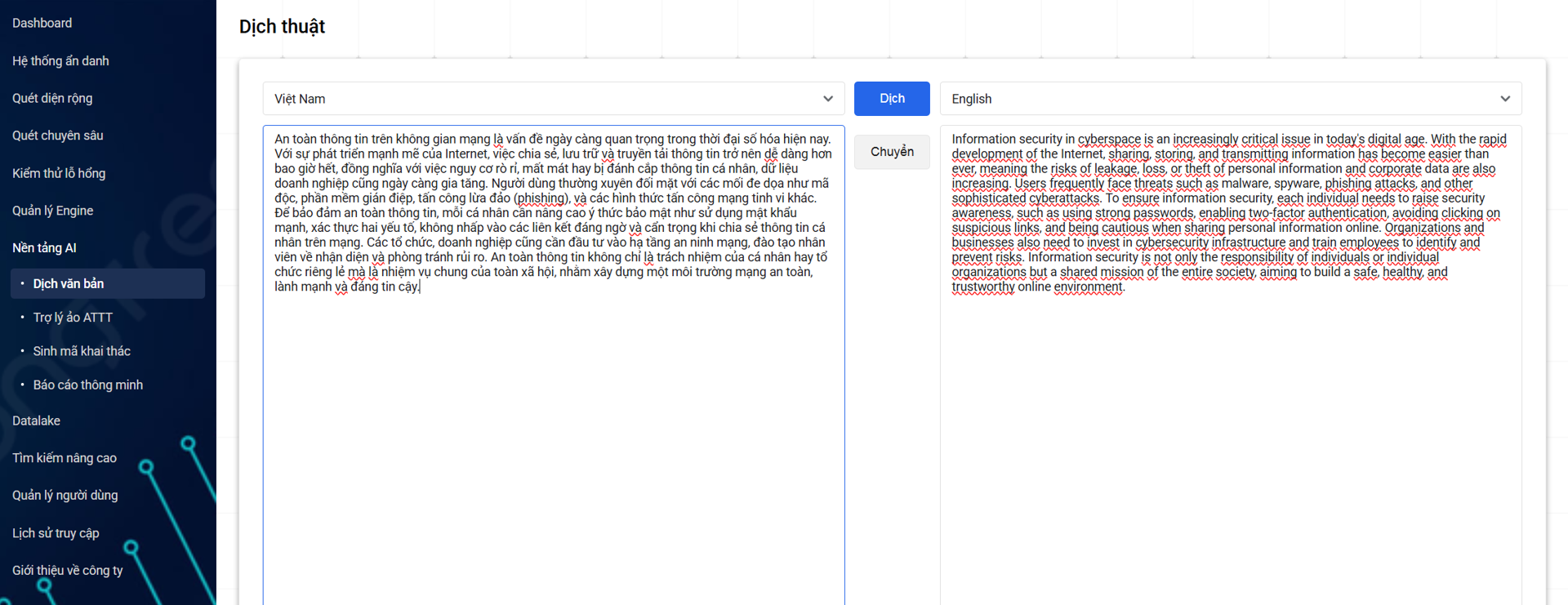Select the Dịch văn bản submenu item

69,284
